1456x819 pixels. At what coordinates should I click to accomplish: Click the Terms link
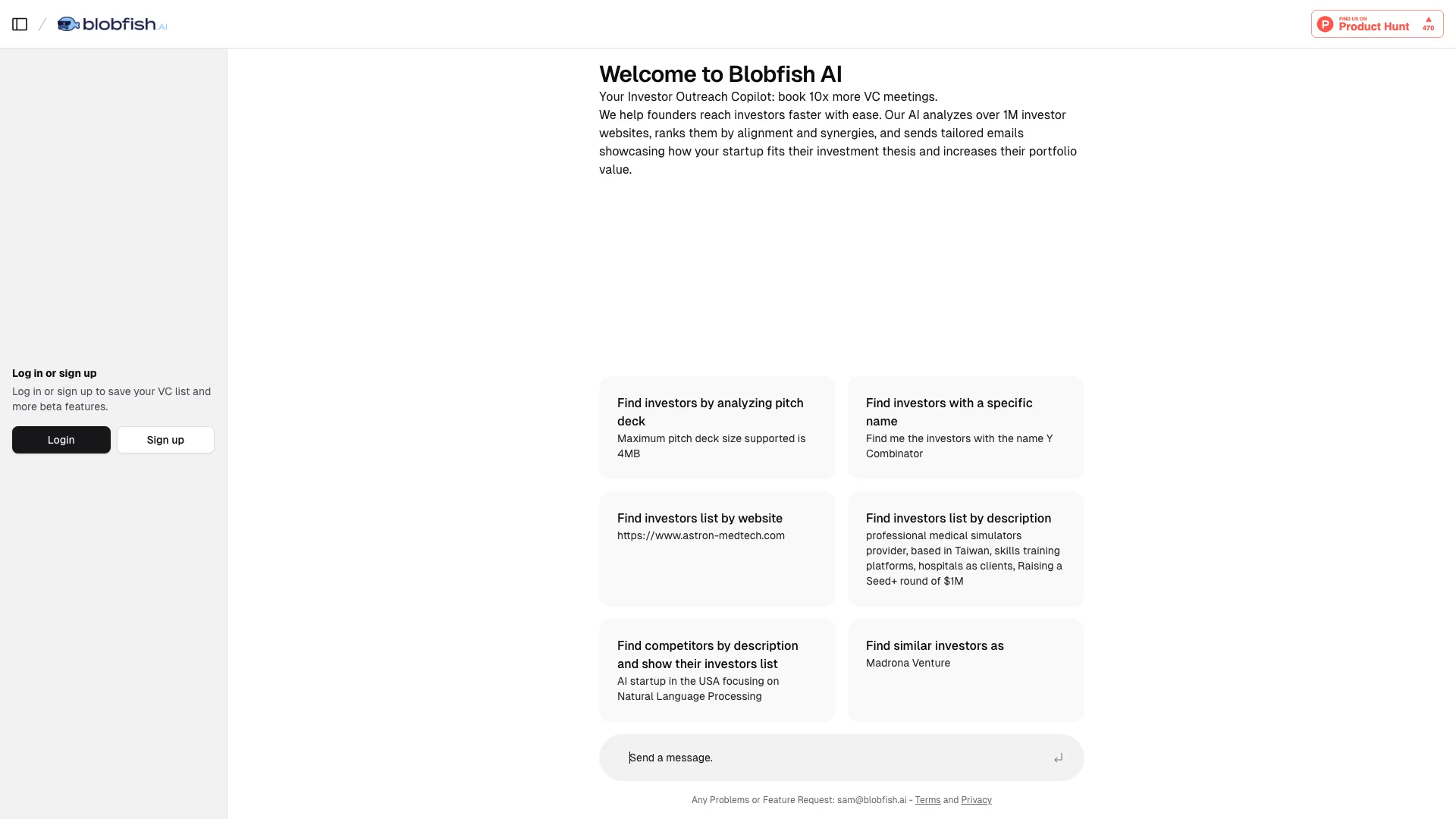[x=927, y=800]
